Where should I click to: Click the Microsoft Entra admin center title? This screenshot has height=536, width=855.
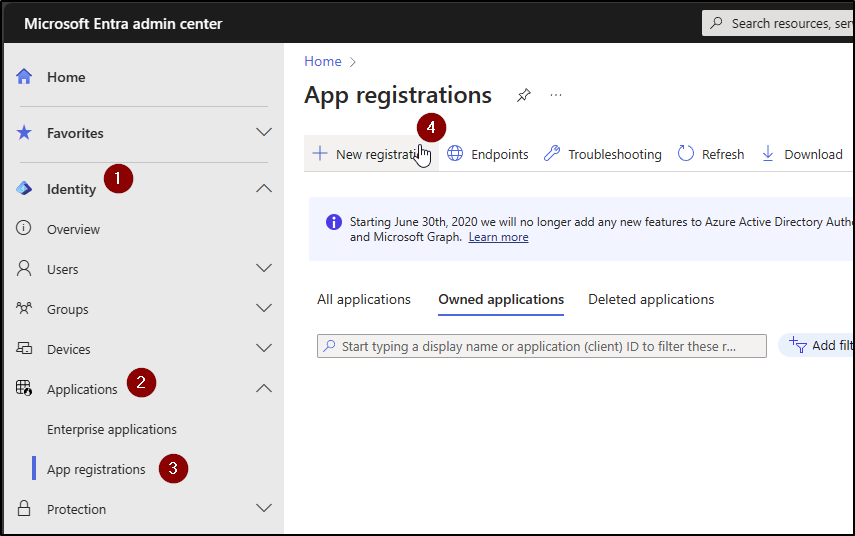[x=123, y=23]
